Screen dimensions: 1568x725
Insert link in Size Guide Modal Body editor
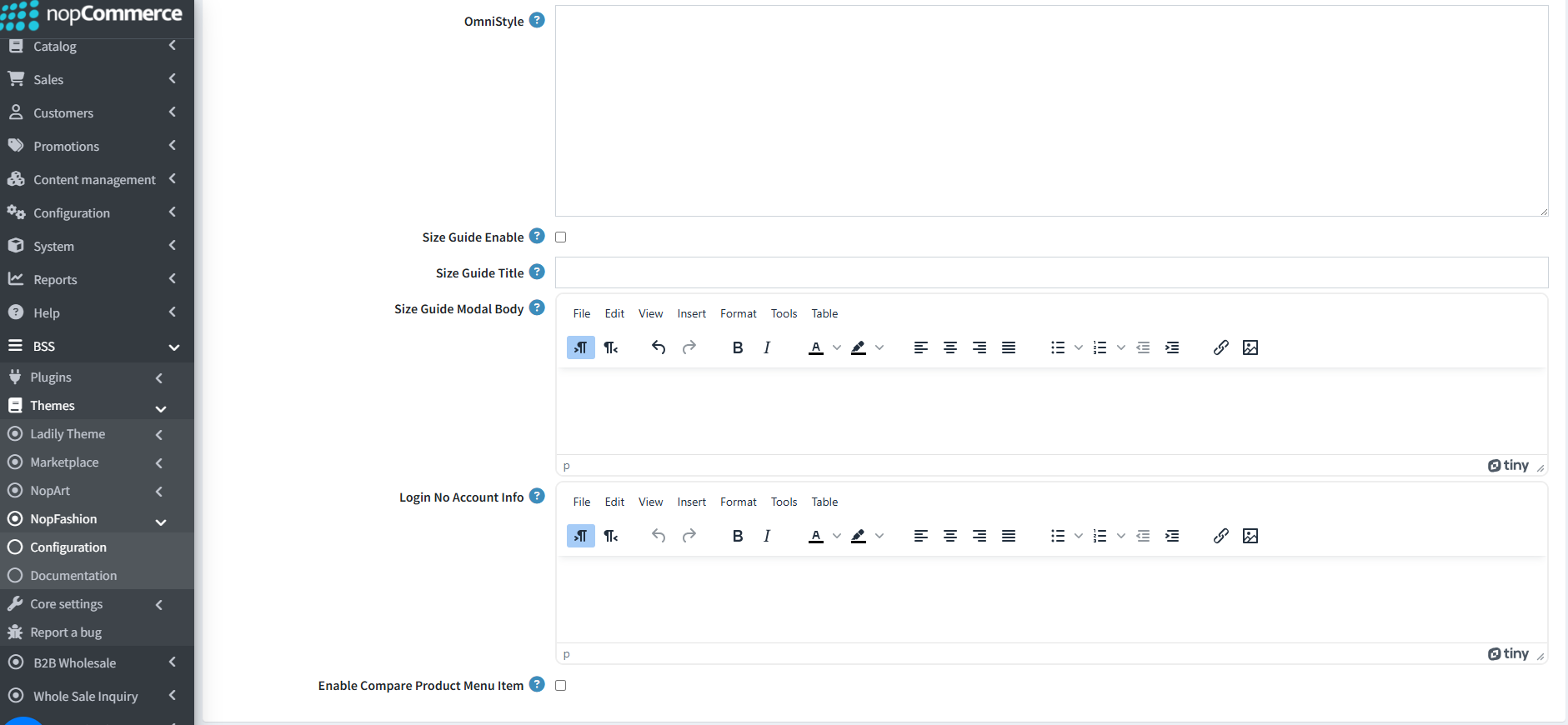point(1221,347)
